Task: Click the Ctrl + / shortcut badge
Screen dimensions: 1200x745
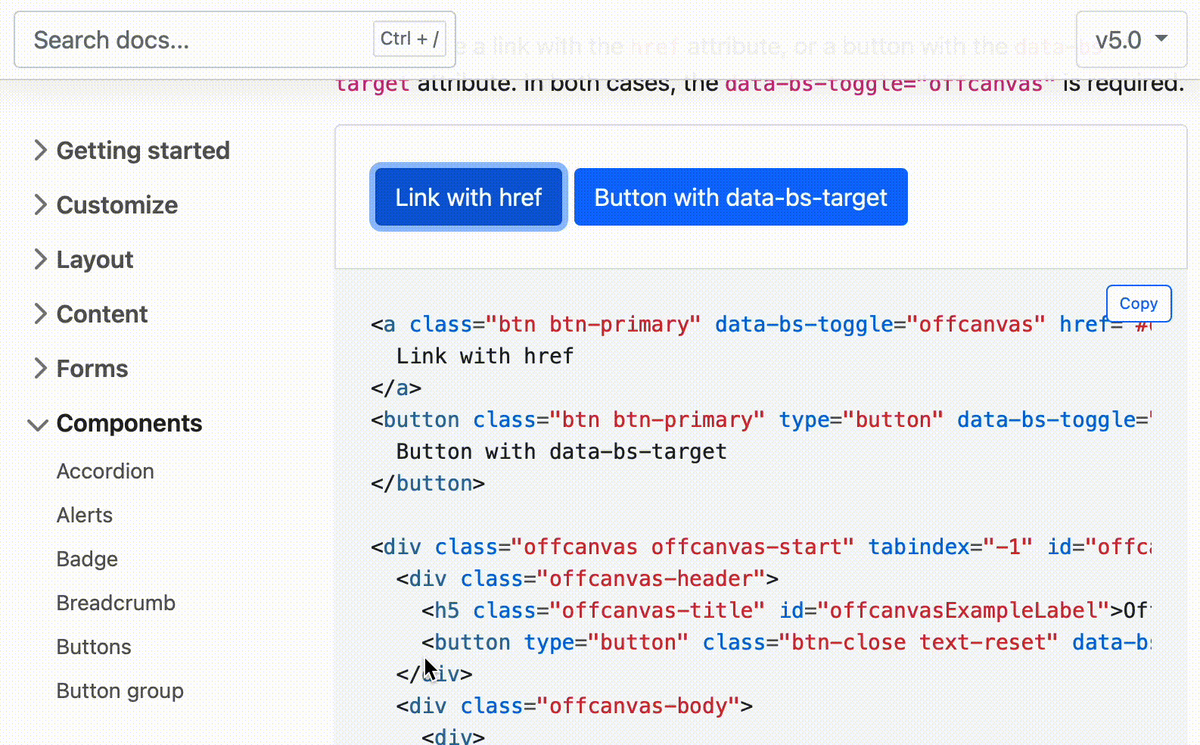Action: coord(410,40)
